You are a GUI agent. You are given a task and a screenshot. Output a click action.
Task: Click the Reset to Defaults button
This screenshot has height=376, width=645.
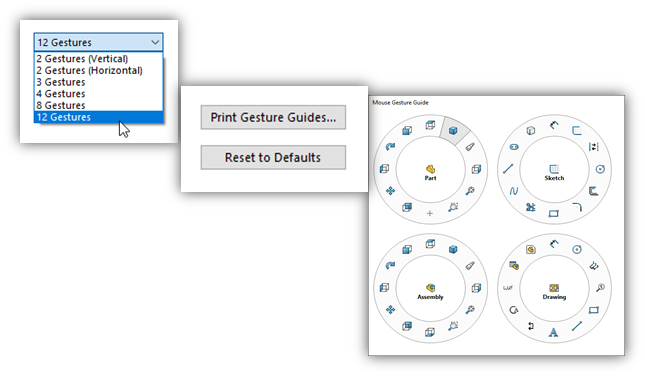[x=273, y=157]
